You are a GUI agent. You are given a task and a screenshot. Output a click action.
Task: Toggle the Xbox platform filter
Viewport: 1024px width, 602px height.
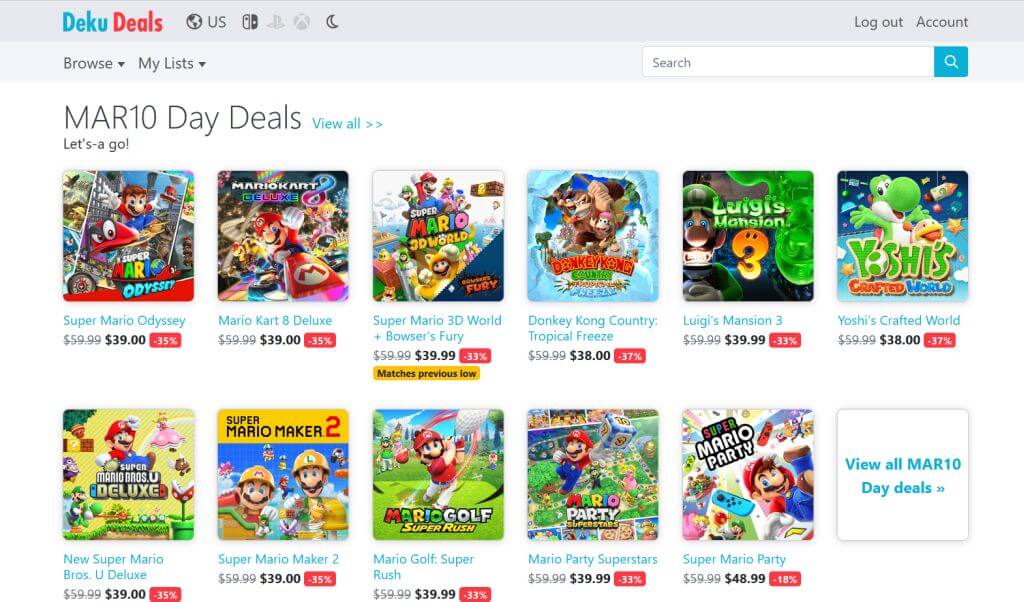click(x=301, y=21)
